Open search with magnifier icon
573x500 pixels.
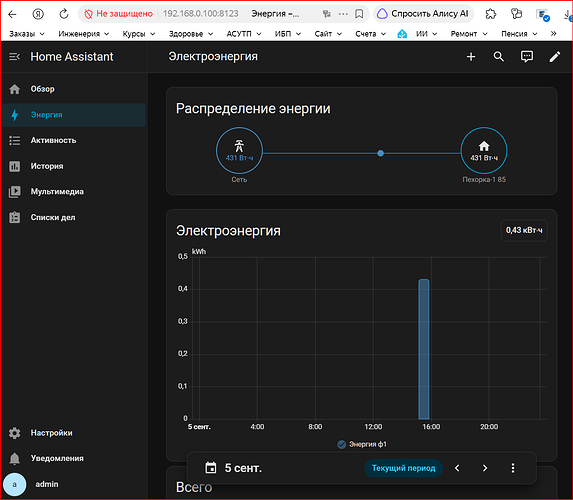click(x=499, y=57)
